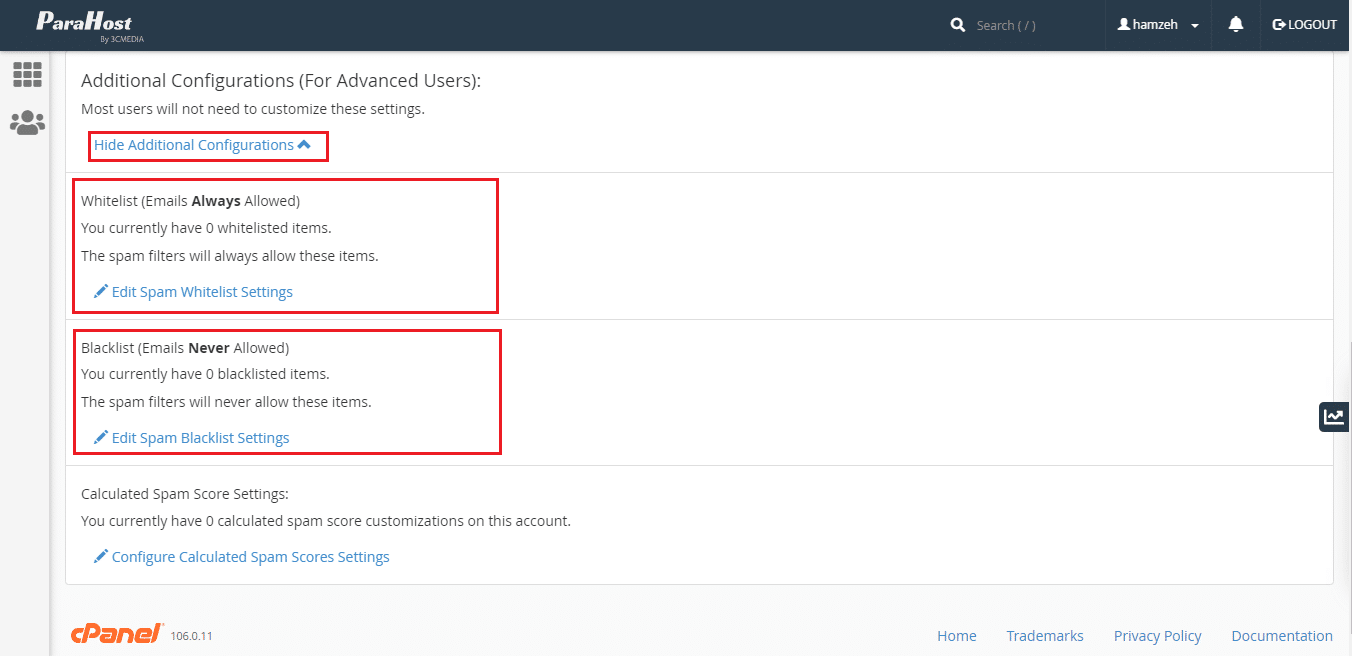Click pencil icon beside Edit Spam Whitelist Settings
The height and width of the screenshot is (656, 1352).
pos(100,292)
